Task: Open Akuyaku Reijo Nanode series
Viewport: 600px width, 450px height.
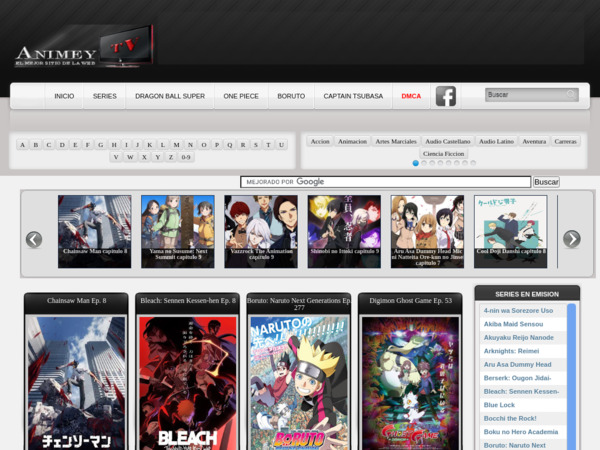Action: [x=518, y=338]
